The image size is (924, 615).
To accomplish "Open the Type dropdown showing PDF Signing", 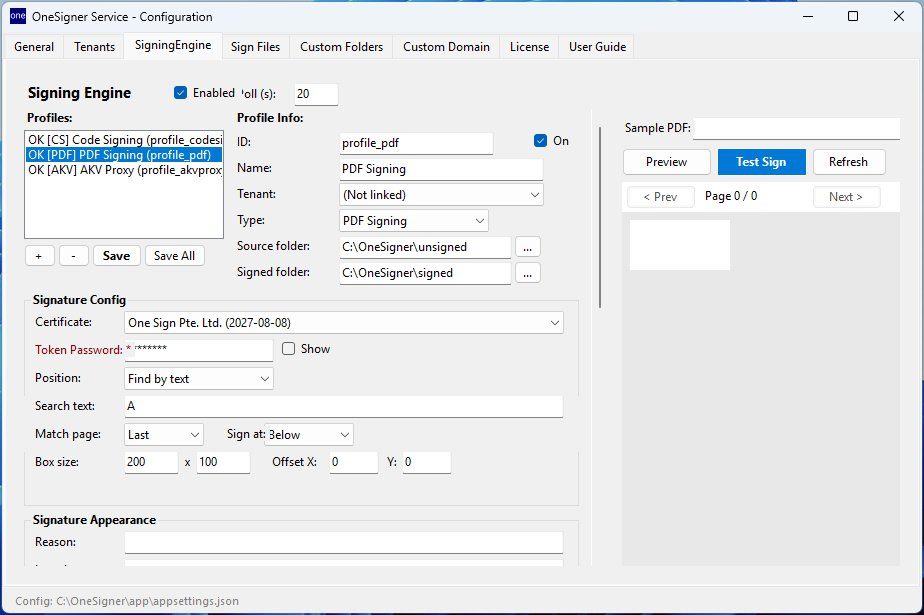I will (x=414, y=221).
